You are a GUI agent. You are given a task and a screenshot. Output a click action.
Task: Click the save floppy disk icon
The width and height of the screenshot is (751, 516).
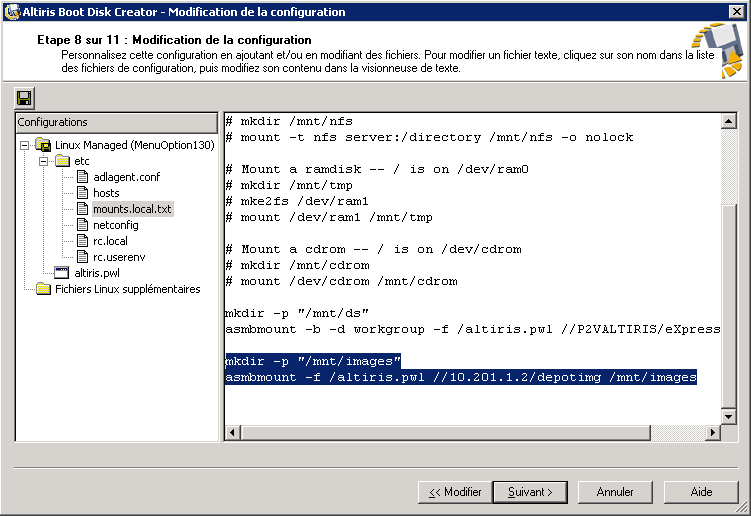(x=24, y=98)
